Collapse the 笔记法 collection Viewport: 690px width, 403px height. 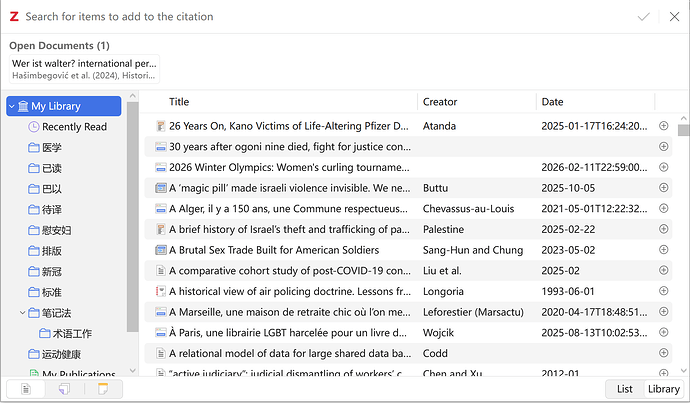pos(22,313)
